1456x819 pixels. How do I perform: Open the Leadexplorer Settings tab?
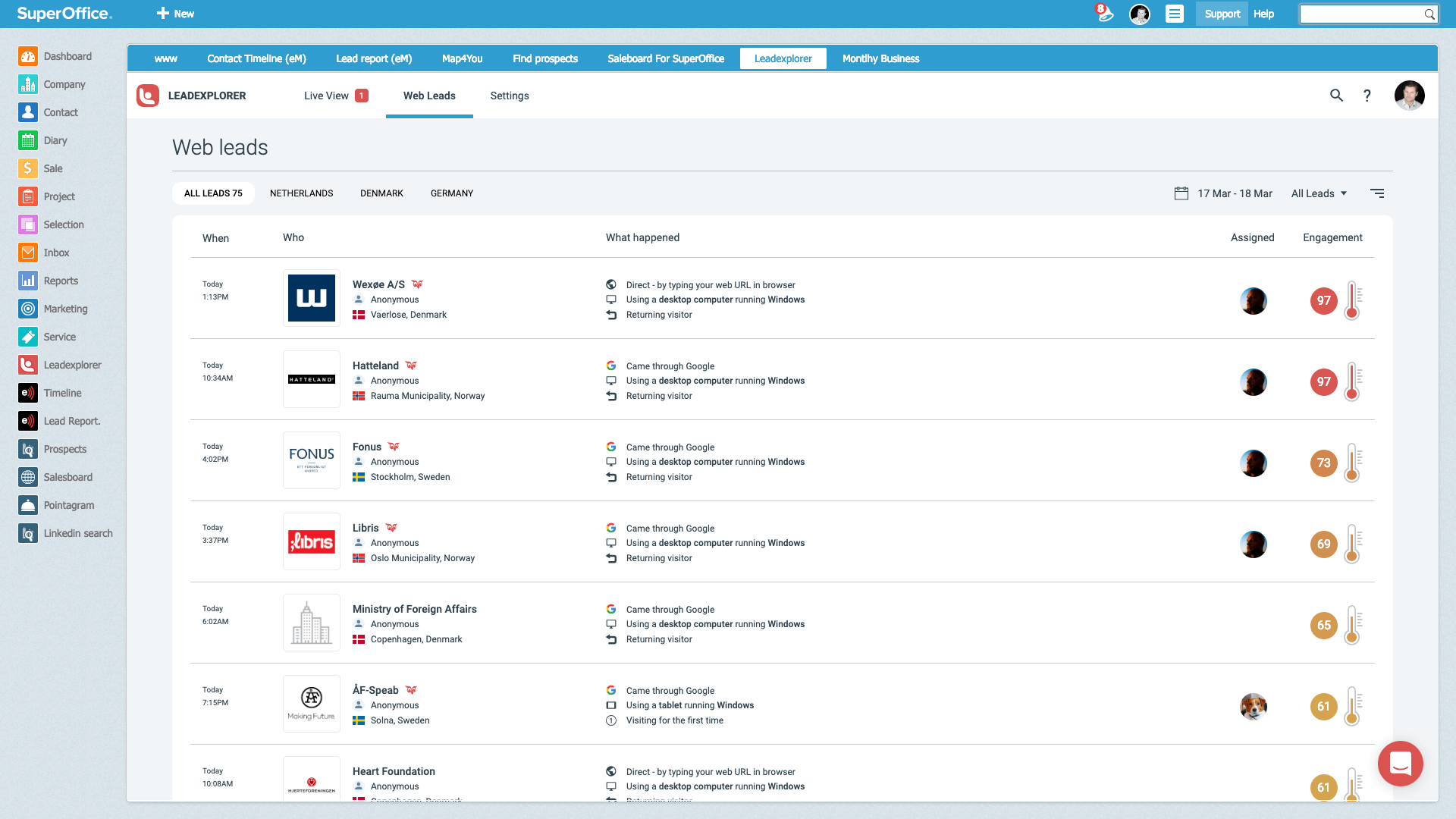click(x=510, y=96)
